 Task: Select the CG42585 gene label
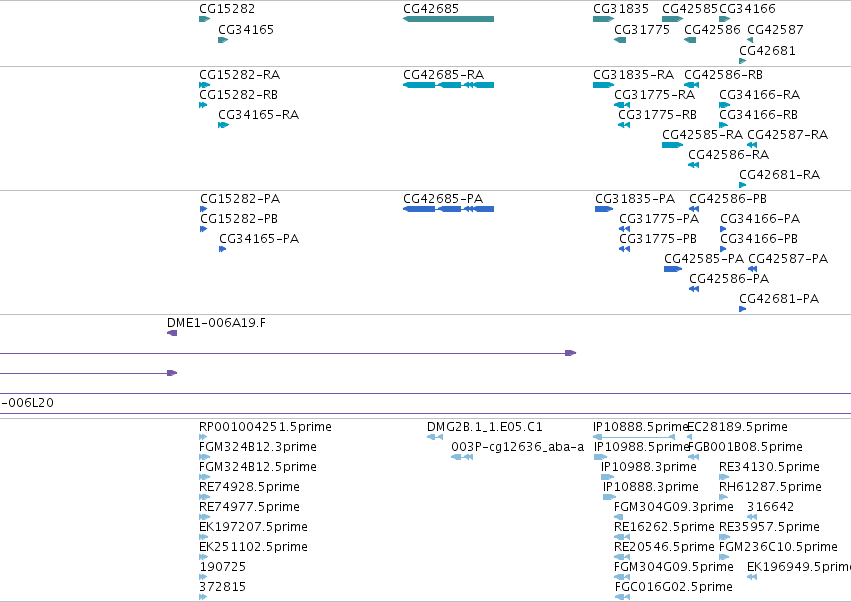[x=690, y=9]
